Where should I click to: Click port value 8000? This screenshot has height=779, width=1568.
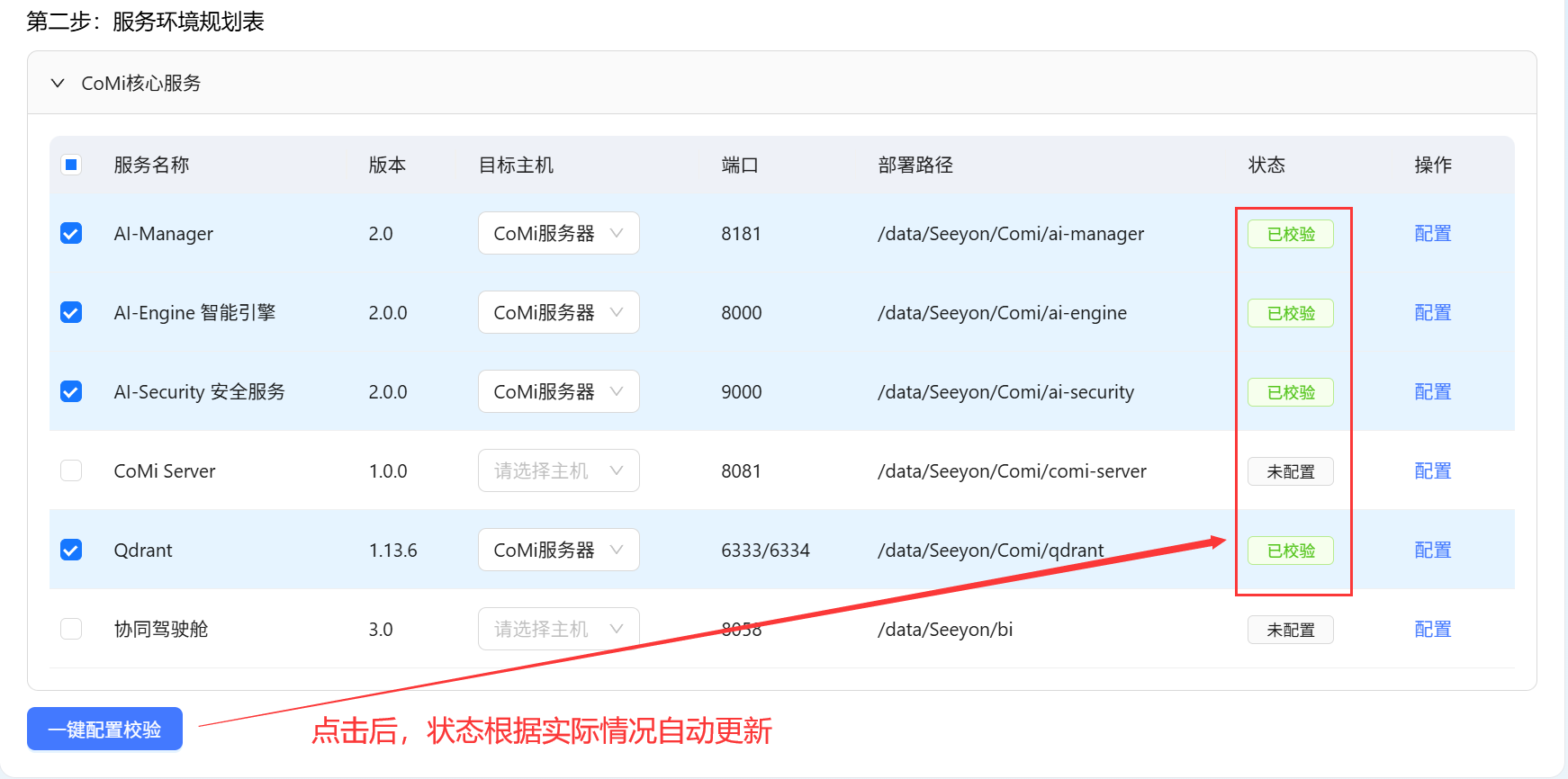(x=742, y=313)
